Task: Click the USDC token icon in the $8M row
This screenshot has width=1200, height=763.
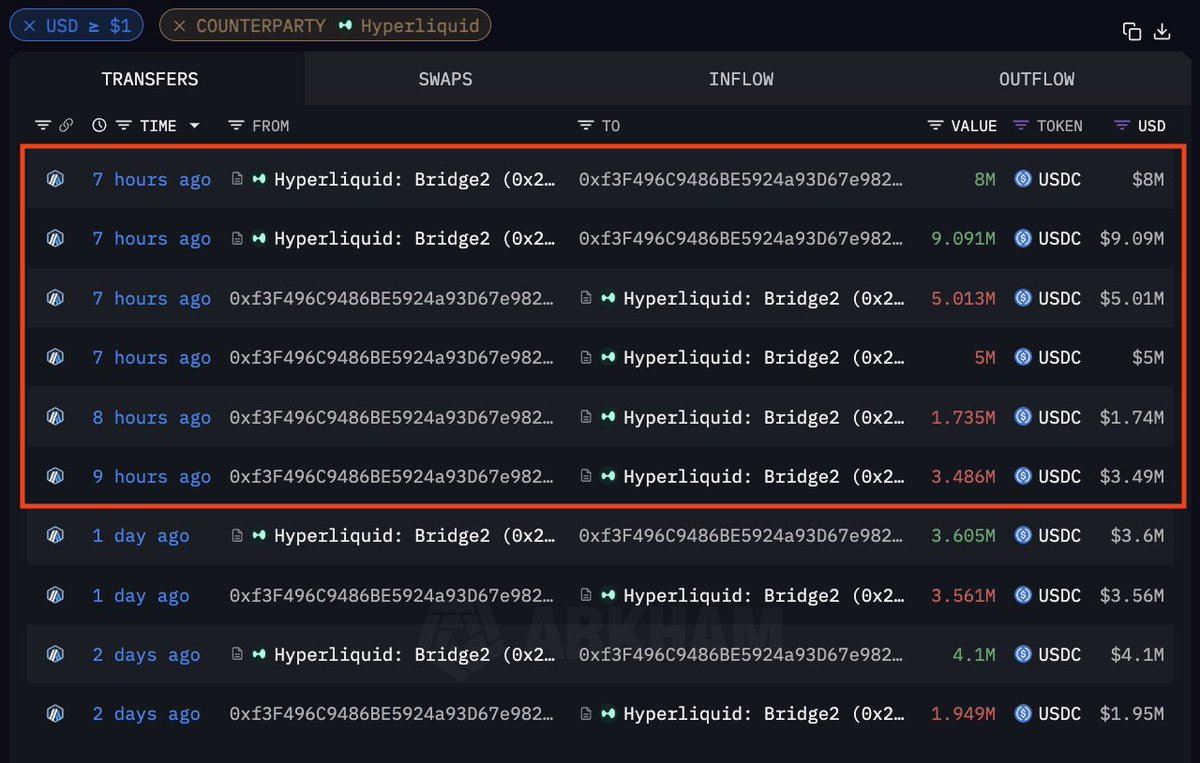Action: (1022, 180)
